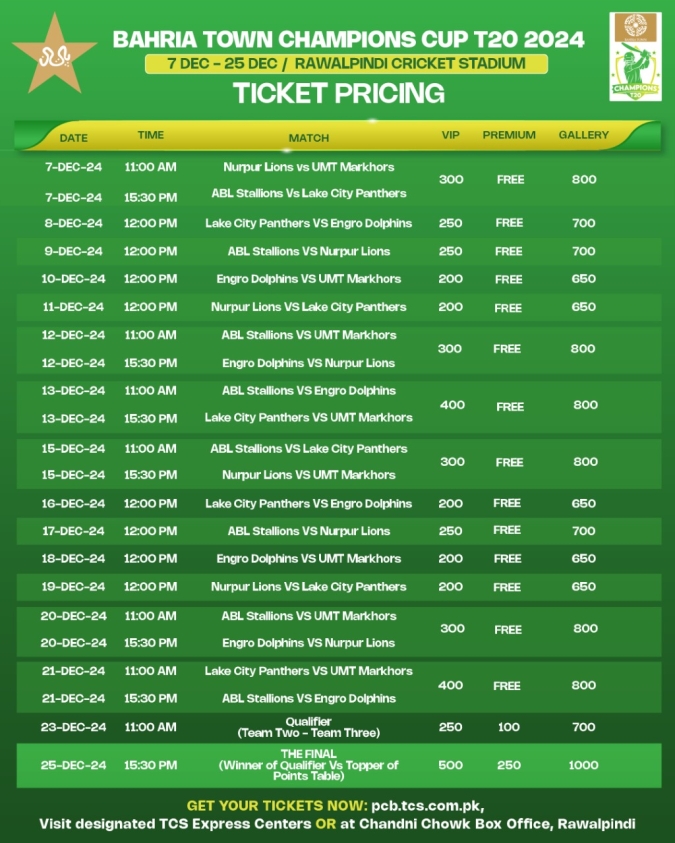The width and height of the screenshot is (675, 843).
Task: Select the GALLERY column header
Action: pos(584,135)
